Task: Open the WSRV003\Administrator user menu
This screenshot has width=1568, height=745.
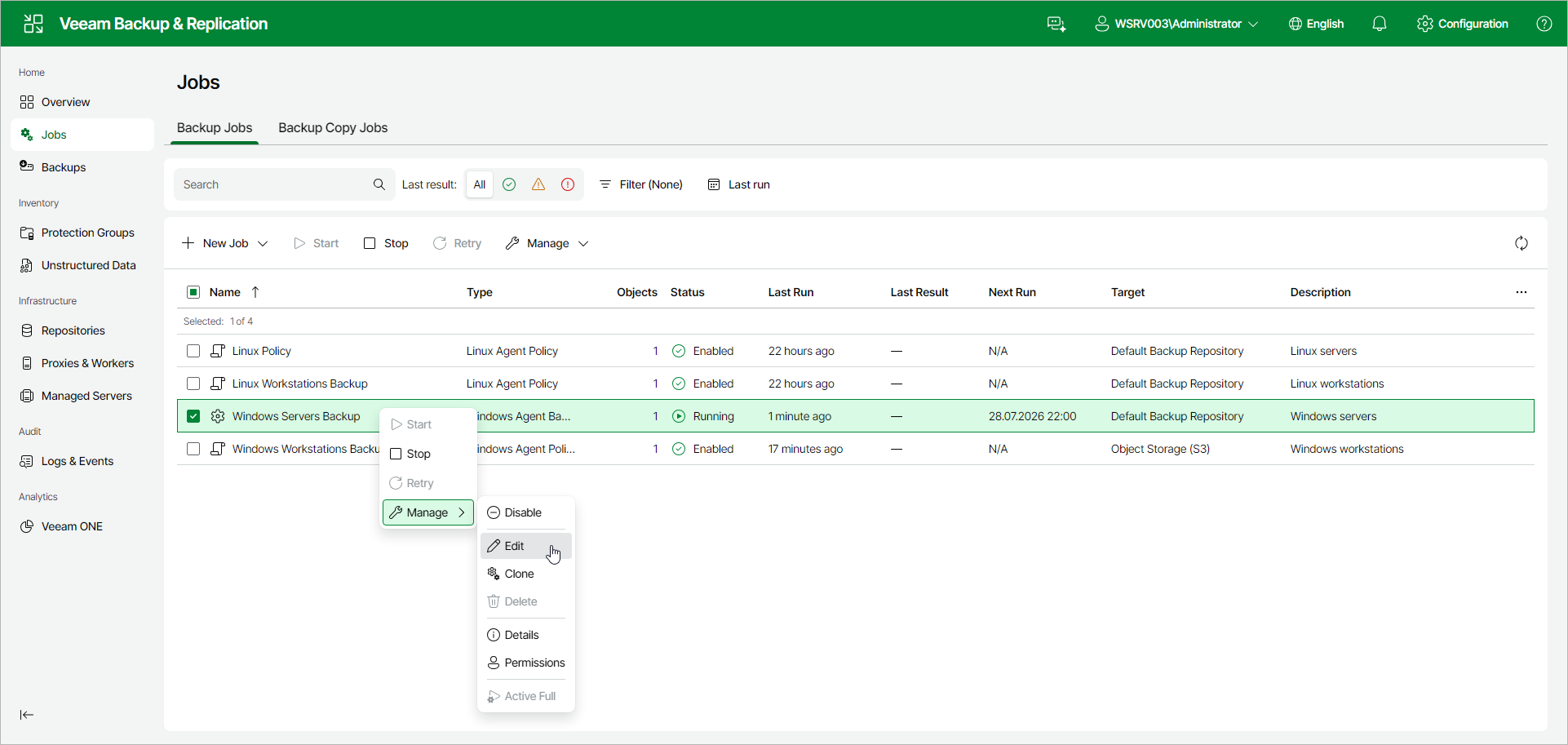Action: click(1176, 24)
